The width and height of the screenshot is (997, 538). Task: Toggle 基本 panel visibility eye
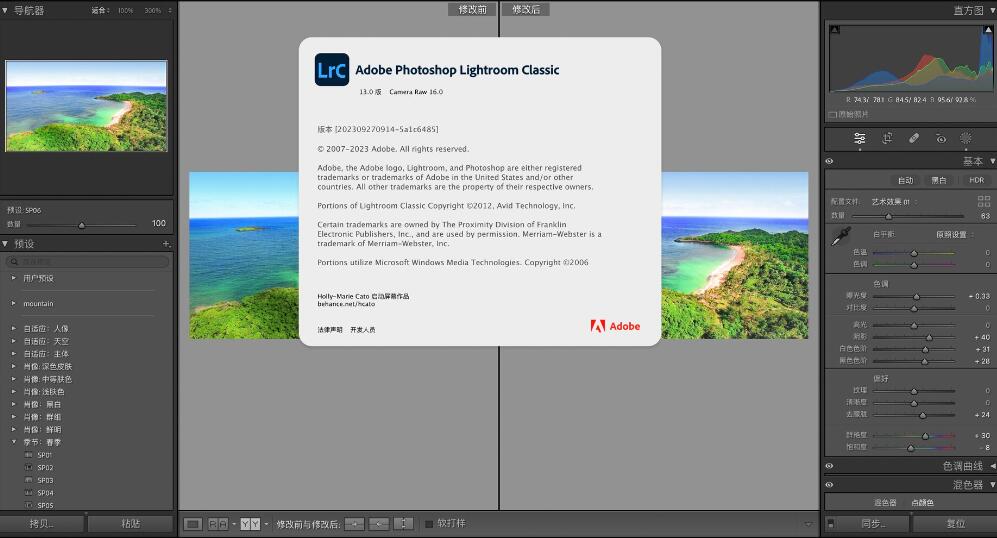pyautogui.click(x=829, y=161)
